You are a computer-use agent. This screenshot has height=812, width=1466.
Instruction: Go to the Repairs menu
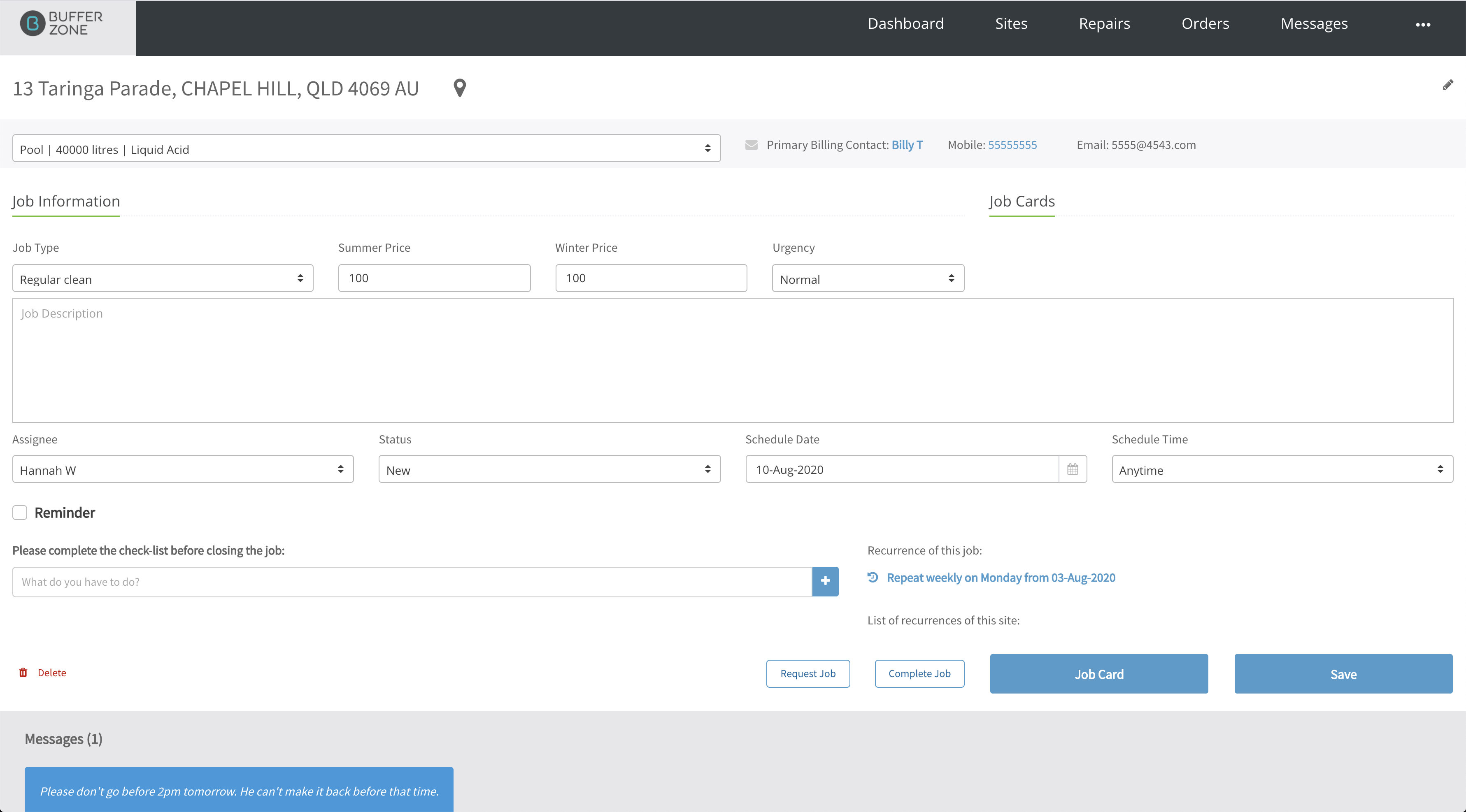(x=1105, y=23)
